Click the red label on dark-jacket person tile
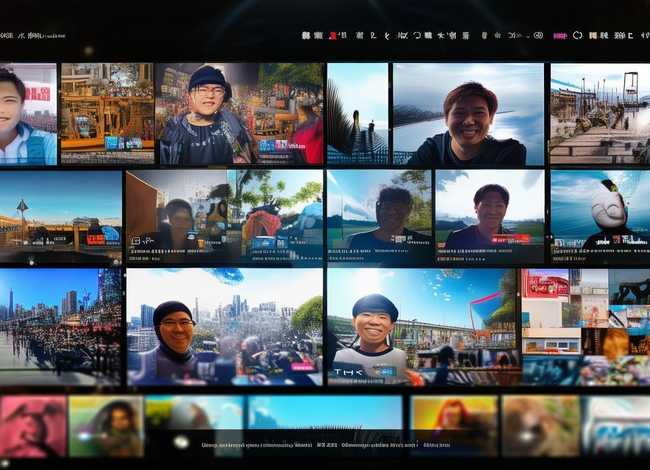The width and height of the screenshot is (650, 470). (x=512, y=239)
